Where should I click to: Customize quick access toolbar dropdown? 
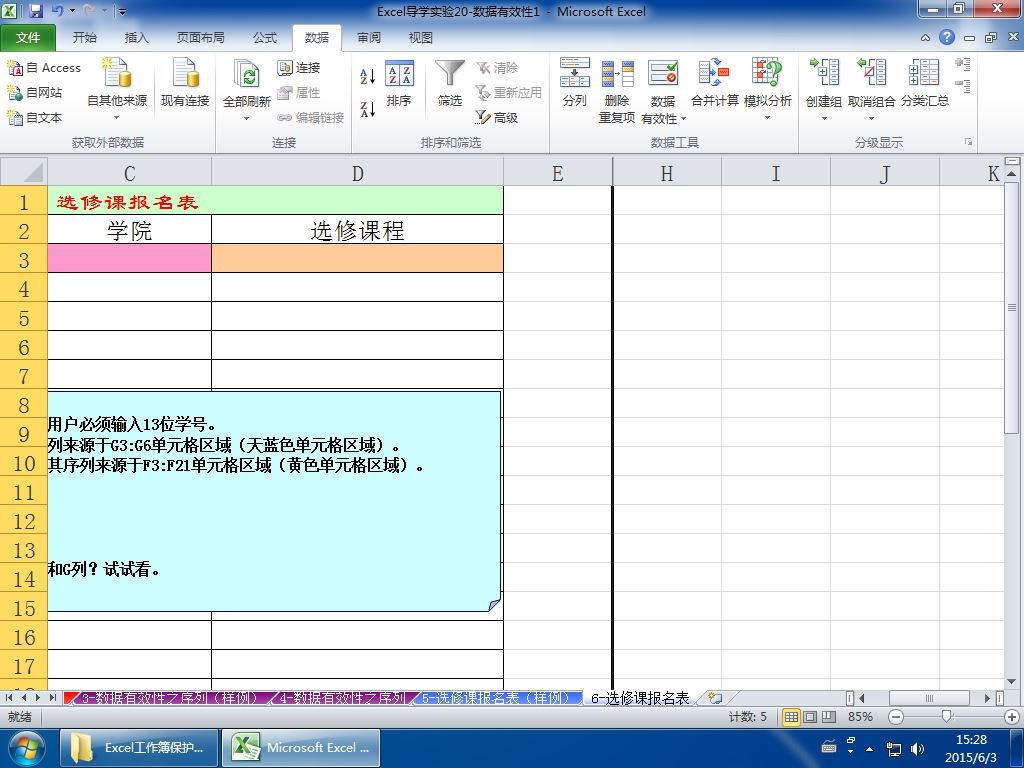point(122,11)
